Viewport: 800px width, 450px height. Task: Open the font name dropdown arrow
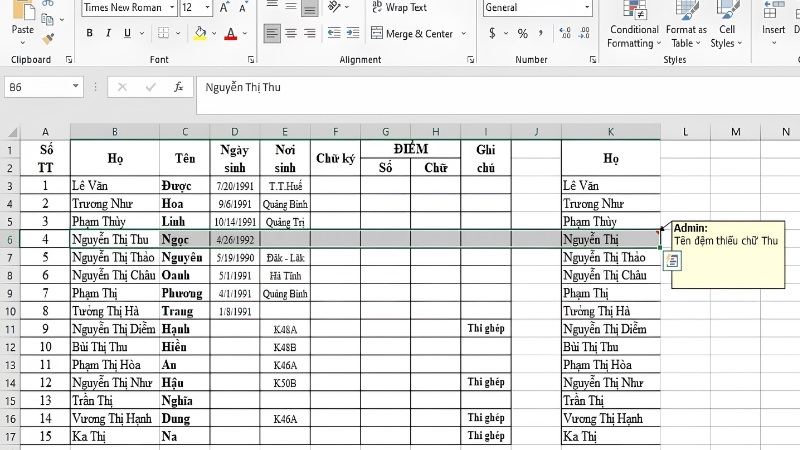point(172,7)
